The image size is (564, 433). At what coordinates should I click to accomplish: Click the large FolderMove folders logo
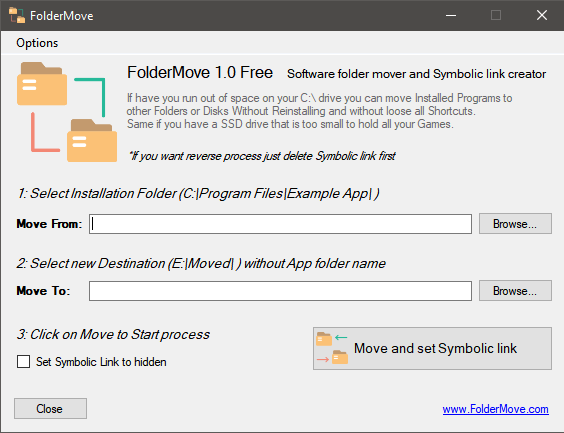(67, 112)
